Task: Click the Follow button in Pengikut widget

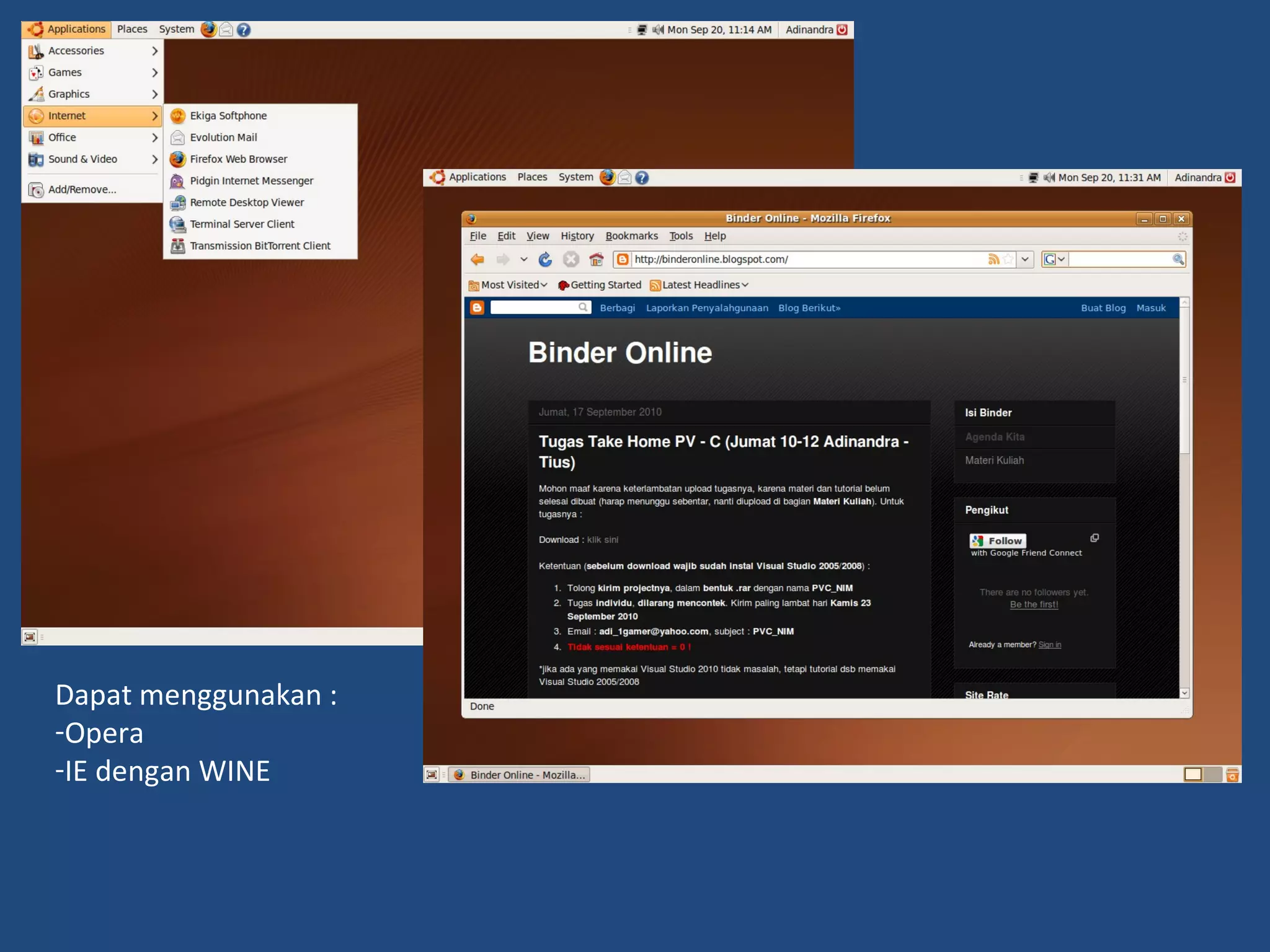Action: click(x=998, y=540)
